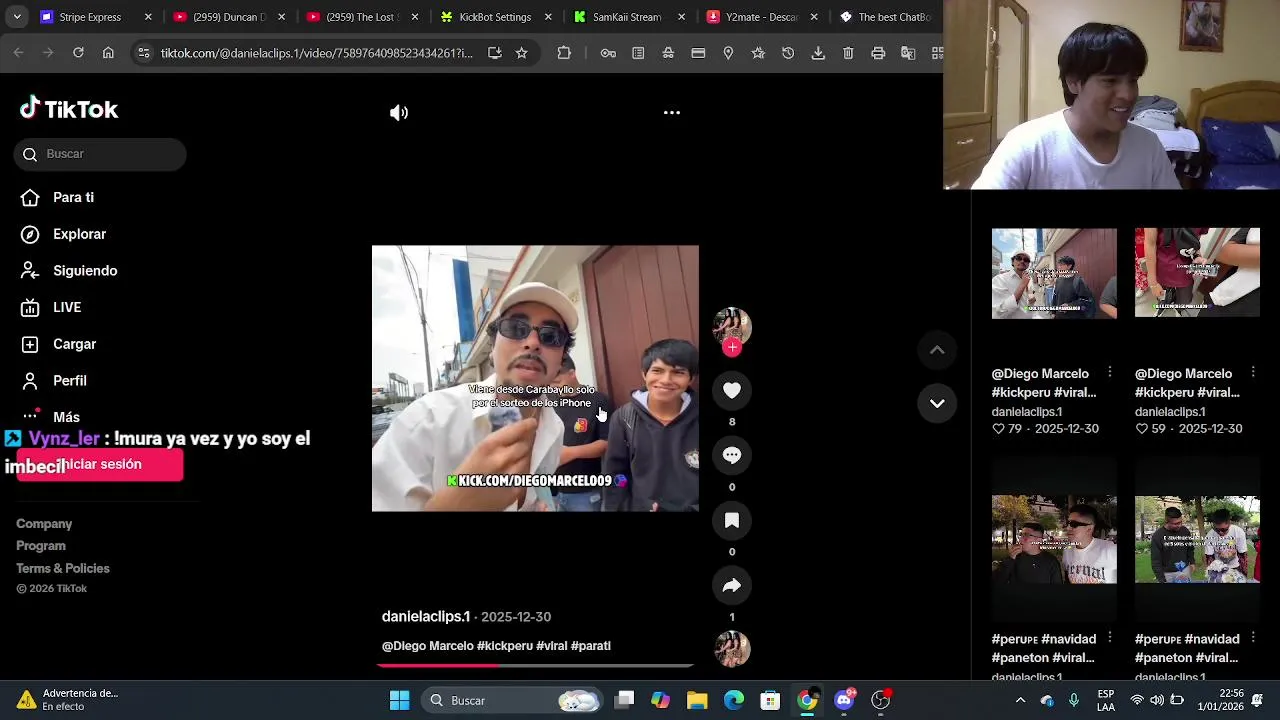Show hidden system tray icons
The height and width of the screenshot is (720, 1280).
pyautogui.click(x=1020, y=700)
